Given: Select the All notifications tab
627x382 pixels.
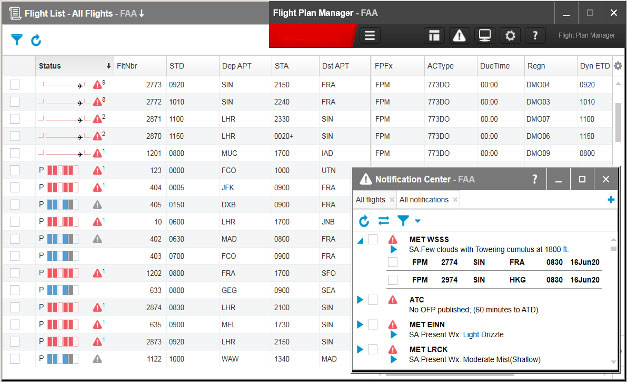Looking at the screenshot, I should (x=423, y=200).
